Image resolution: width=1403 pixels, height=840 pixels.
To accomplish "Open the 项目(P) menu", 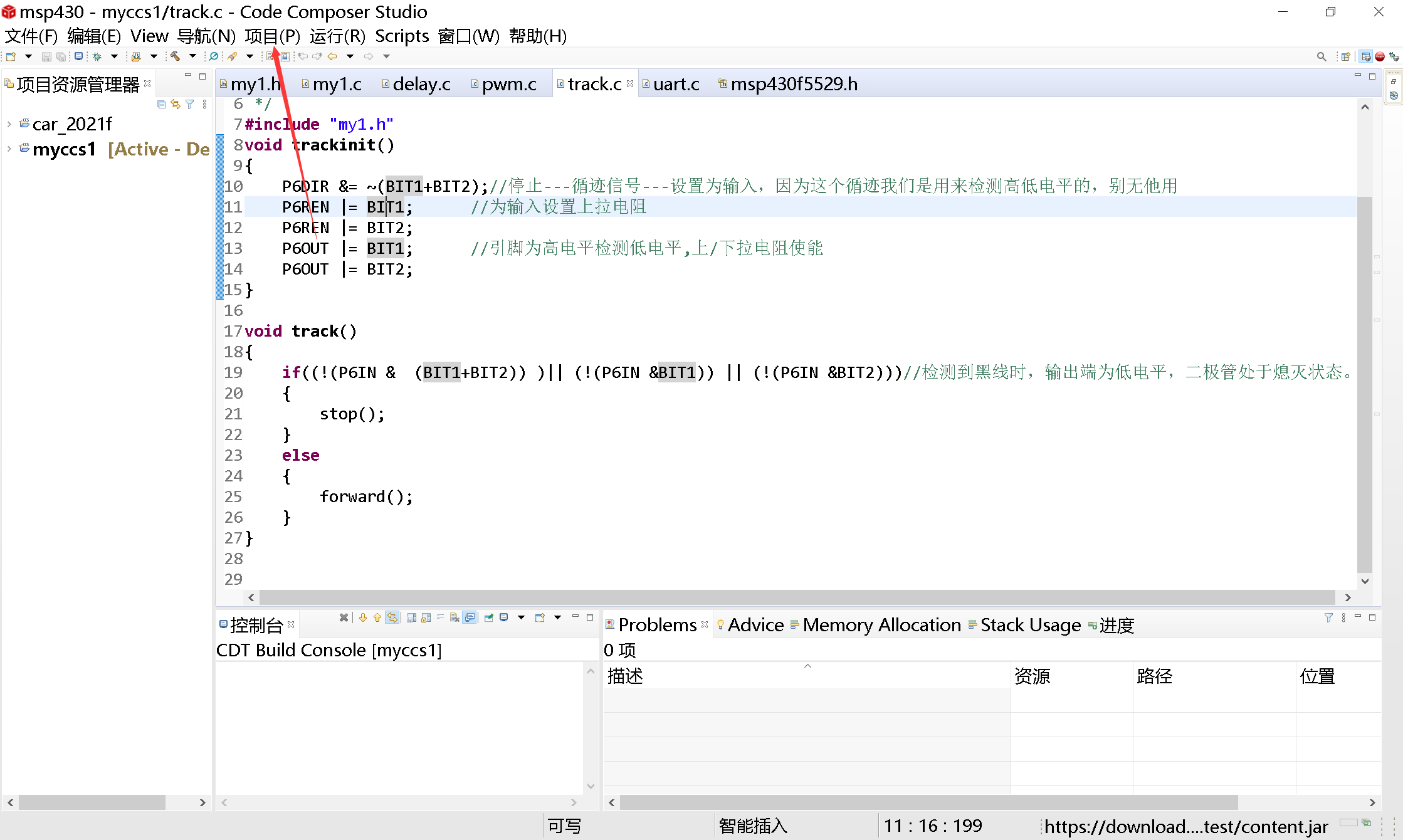I will (273, 36).
